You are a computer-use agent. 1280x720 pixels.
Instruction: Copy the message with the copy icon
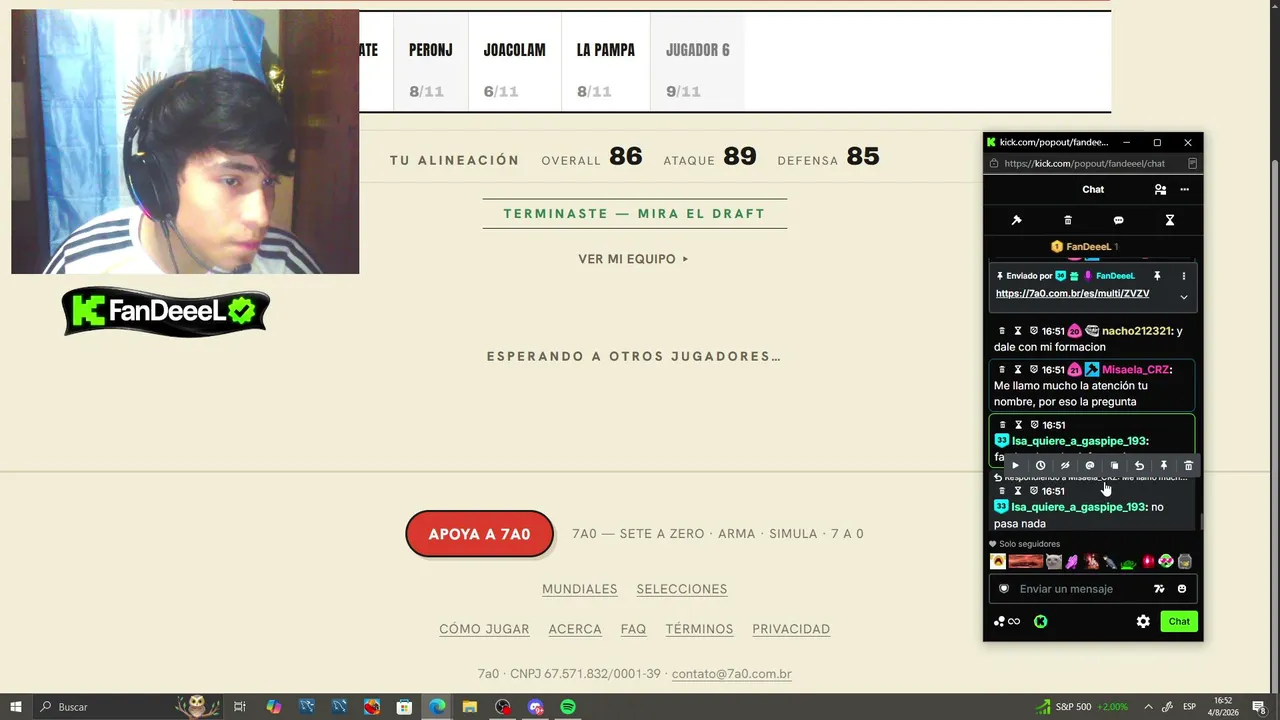tap(1114, 465)
